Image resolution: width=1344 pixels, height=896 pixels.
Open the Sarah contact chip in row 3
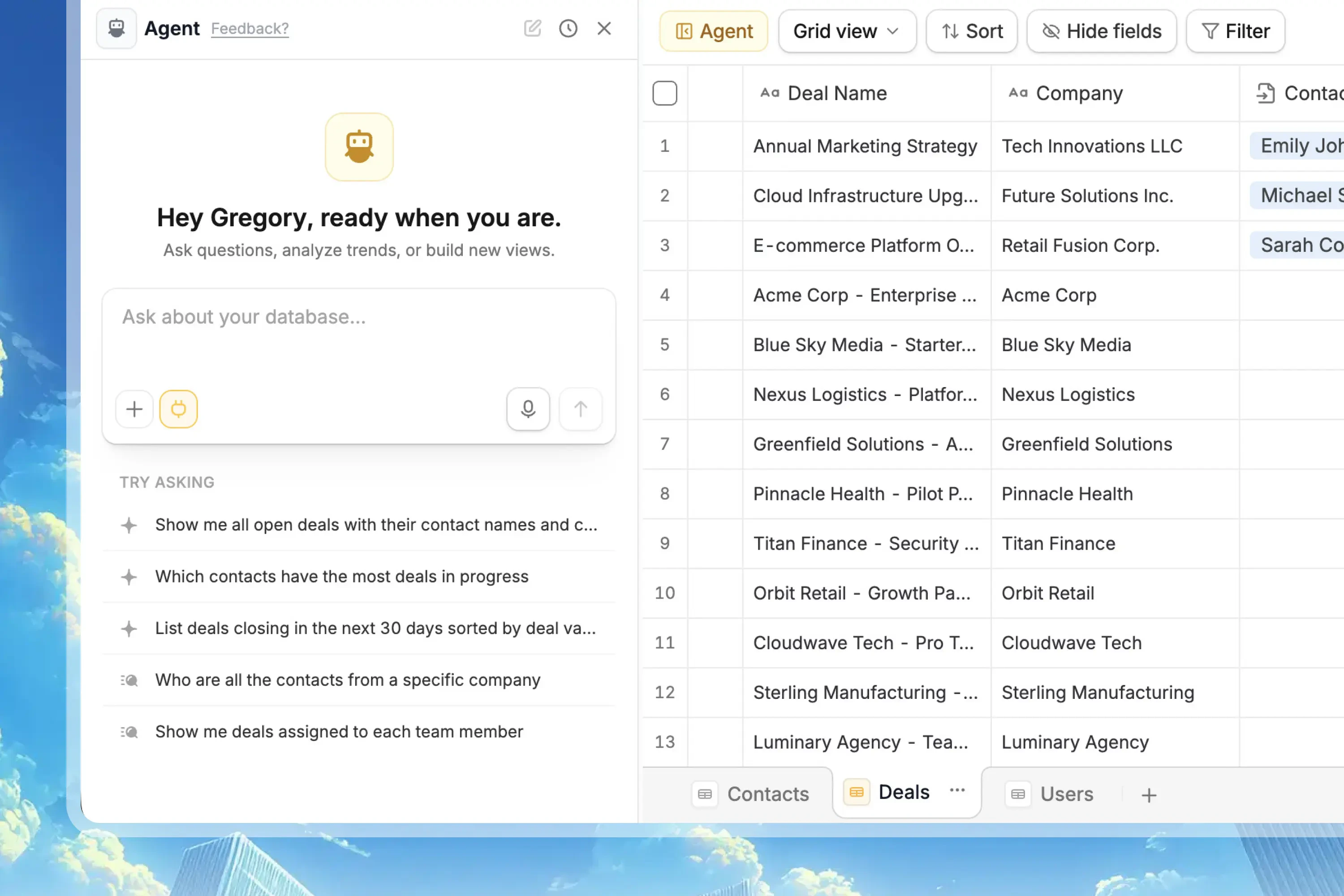tap(1297, 245)
